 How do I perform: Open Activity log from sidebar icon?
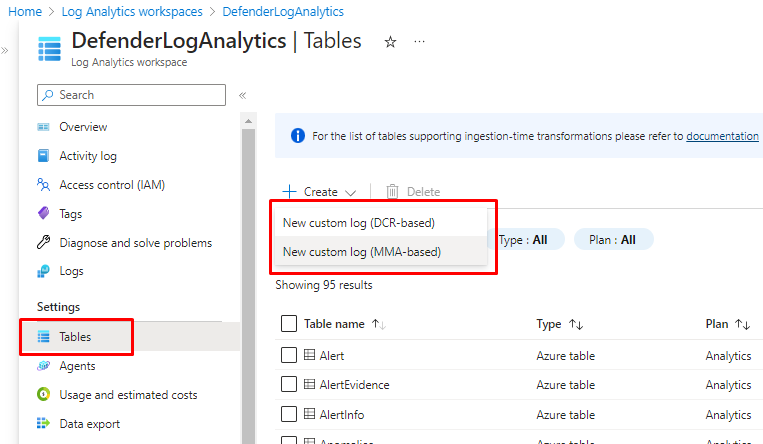tap(43, 156)
